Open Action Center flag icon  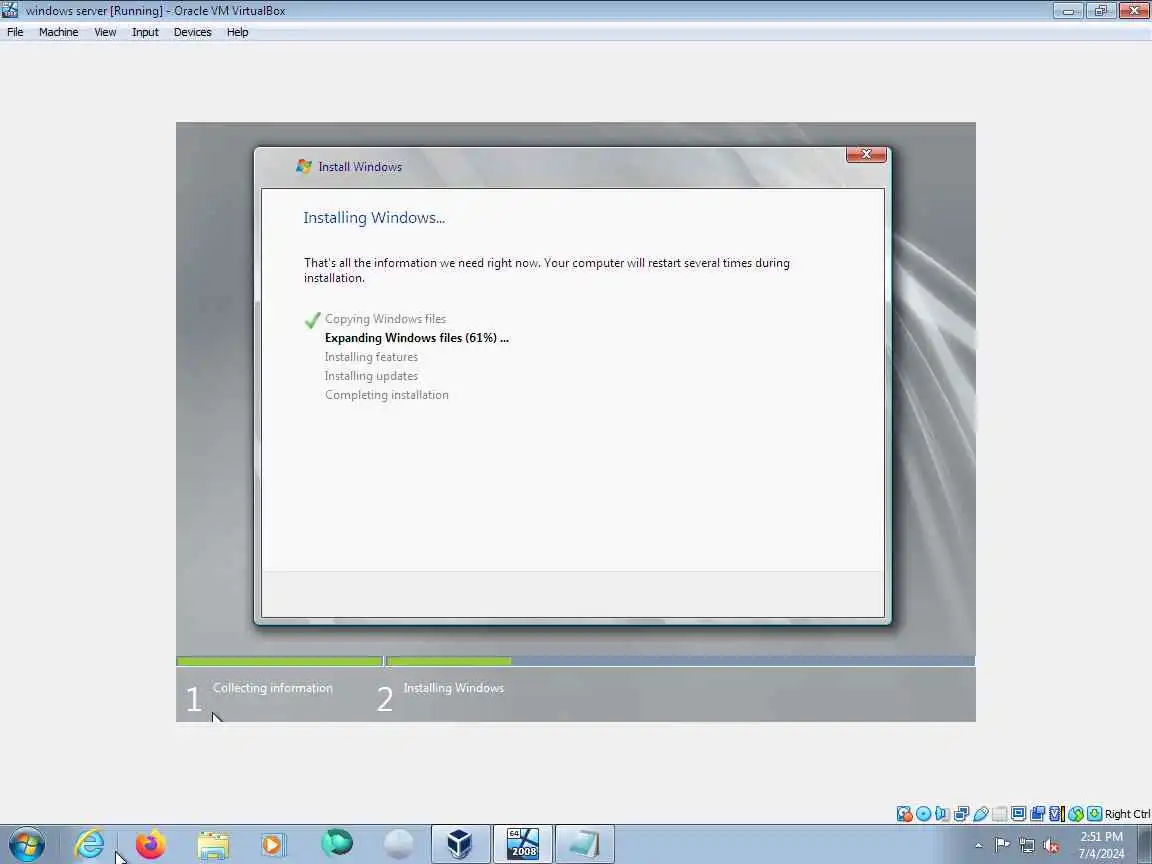click(1002, 845)
